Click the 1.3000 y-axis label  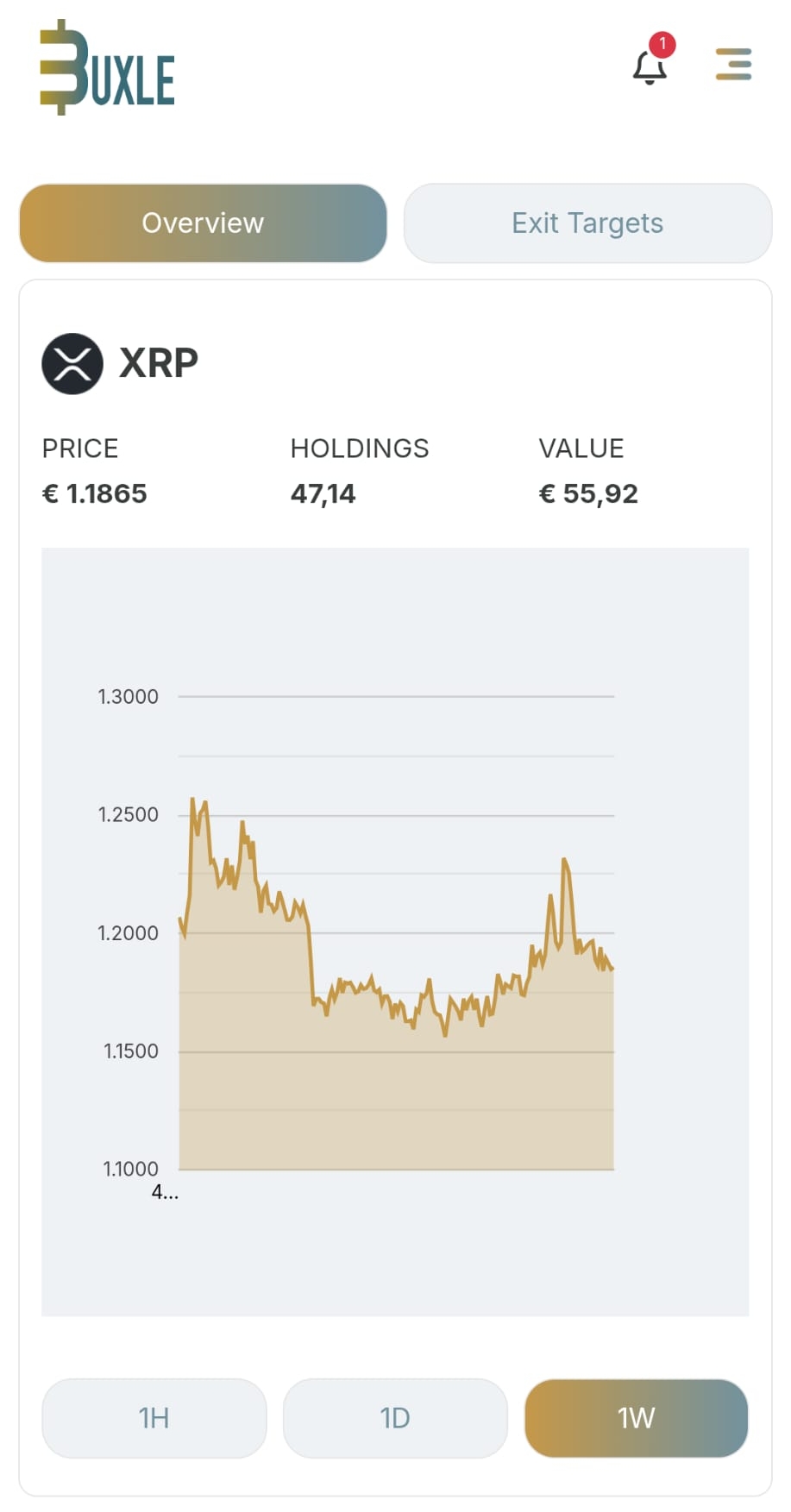[128, 697]
